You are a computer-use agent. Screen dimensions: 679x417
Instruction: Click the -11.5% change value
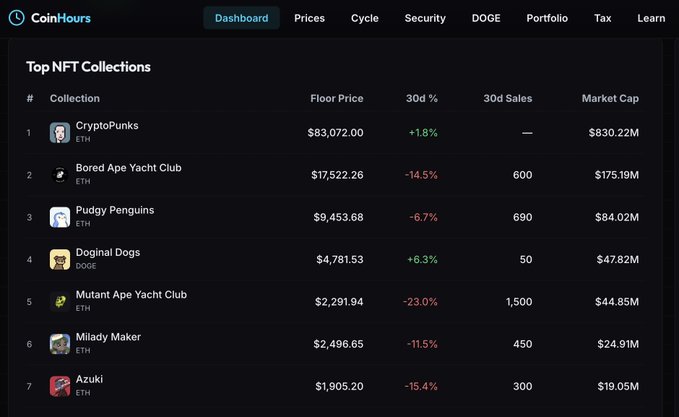coord(422,344)
